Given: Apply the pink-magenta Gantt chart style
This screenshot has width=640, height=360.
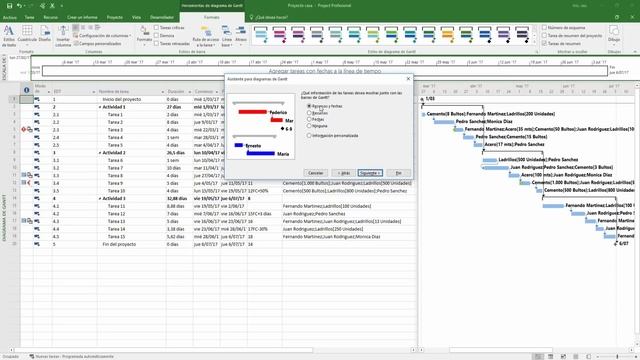Looking at the screenshot, I should pyautogui.click(x=279, y=35).
